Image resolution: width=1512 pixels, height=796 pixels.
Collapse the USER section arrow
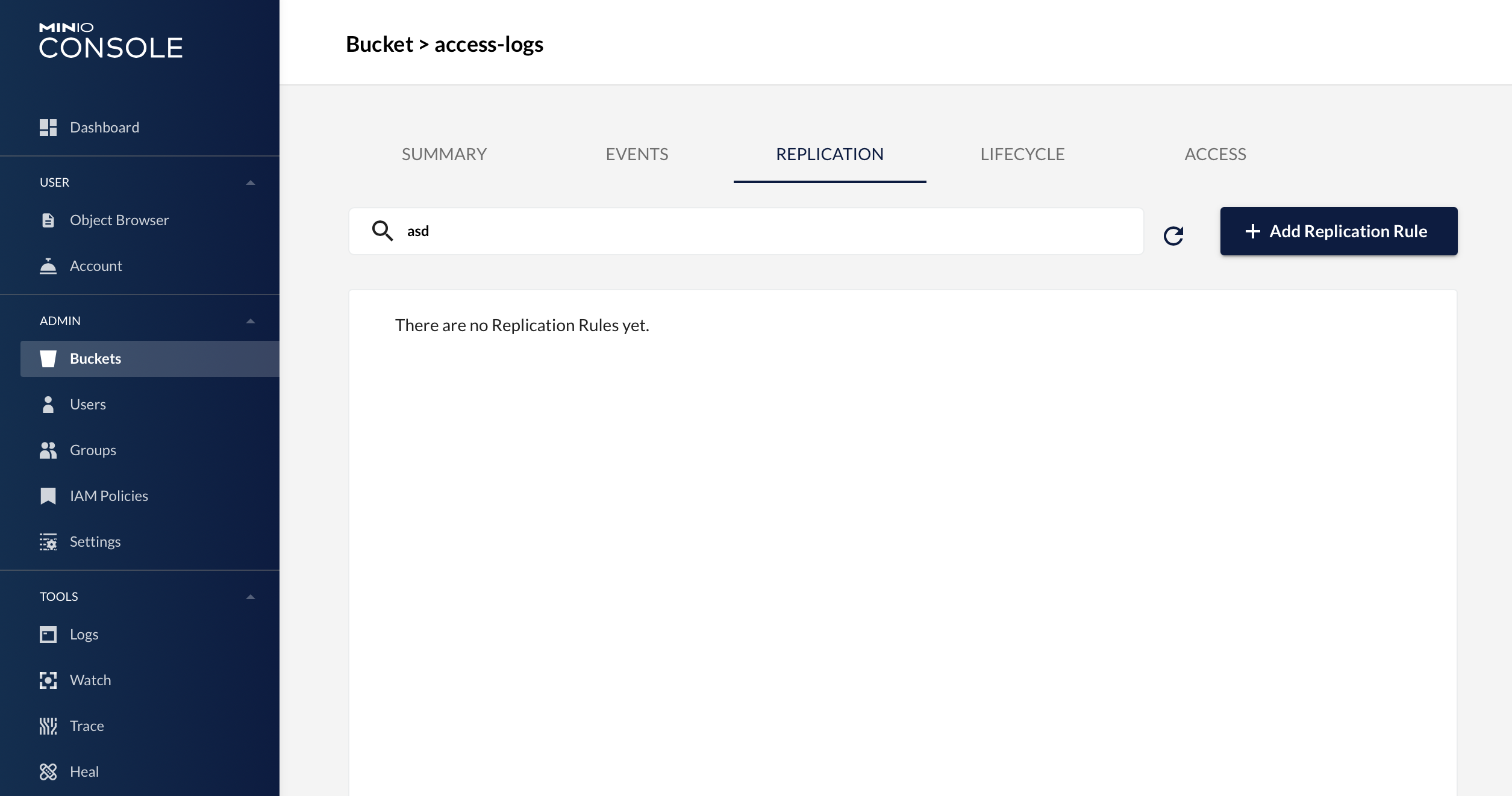point(251,182)
